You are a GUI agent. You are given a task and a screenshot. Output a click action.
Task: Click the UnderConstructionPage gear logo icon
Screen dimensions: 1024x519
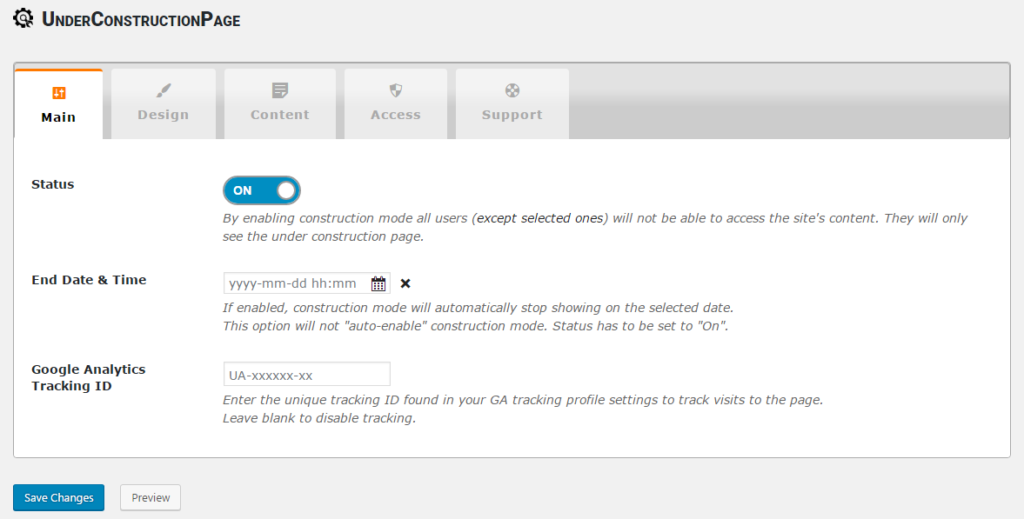pyautogui.click(x=23, y=18)
